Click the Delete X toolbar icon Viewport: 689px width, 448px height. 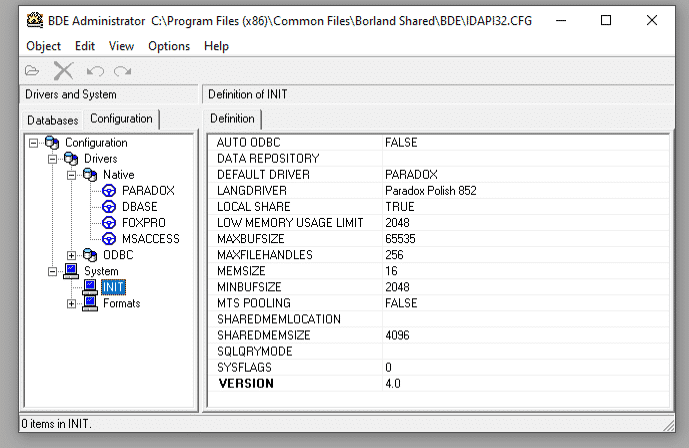63,71
